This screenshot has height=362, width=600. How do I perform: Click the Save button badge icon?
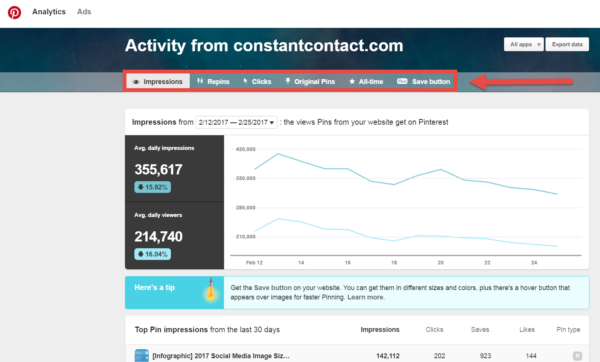coord(402,81)
